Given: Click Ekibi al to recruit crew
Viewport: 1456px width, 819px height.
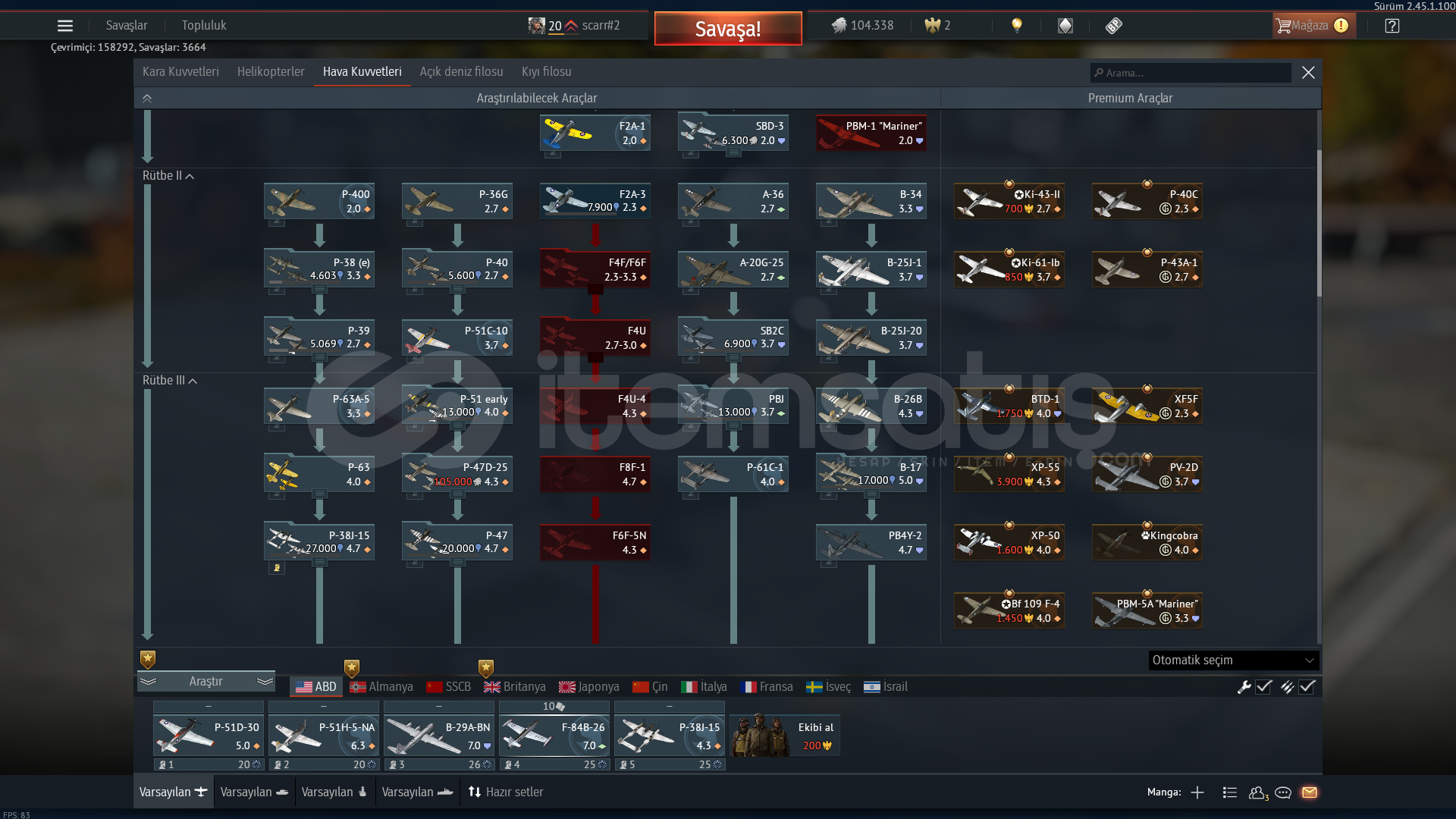Looking at the screenshot, I should point(785,736).
